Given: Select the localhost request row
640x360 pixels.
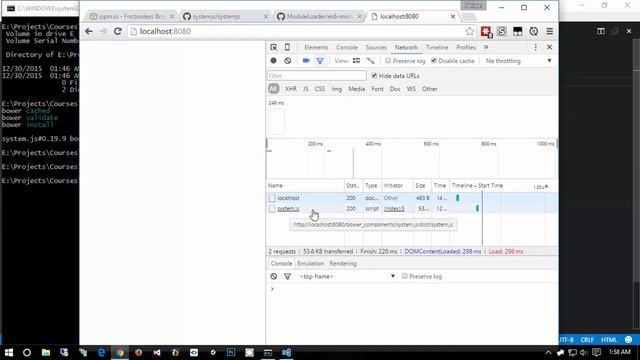Looking at the screenshot, I should click(412, 198).
